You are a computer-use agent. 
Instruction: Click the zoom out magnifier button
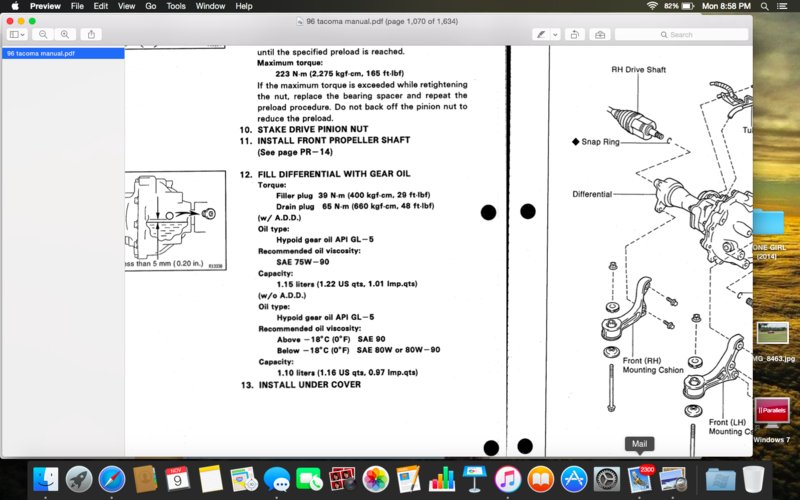pos(43,34)
